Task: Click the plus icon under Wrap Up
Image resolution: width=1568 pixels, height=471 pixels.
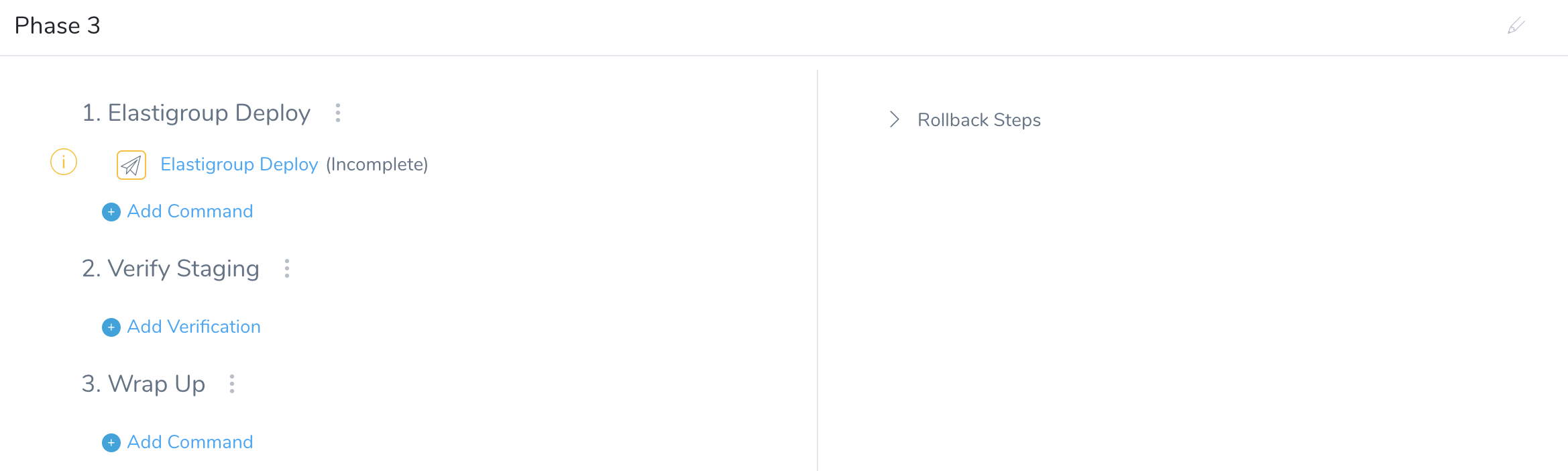Action: tap(111, 443)
